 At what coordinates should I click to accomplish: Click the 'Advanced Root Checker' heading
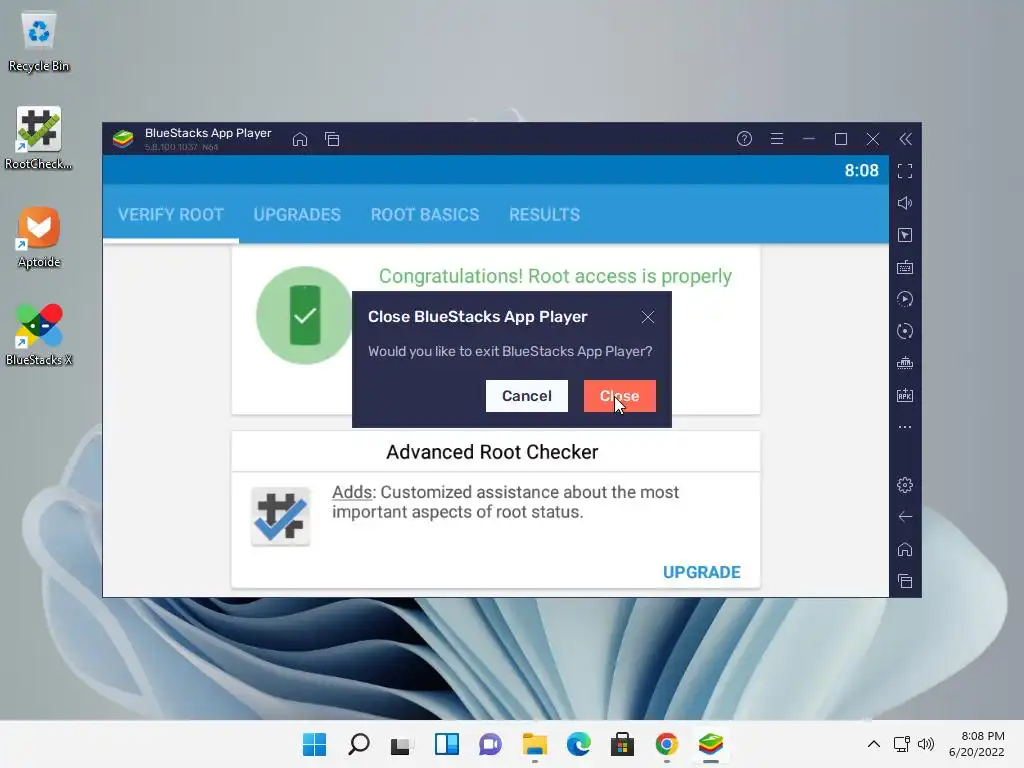(492, 452)
